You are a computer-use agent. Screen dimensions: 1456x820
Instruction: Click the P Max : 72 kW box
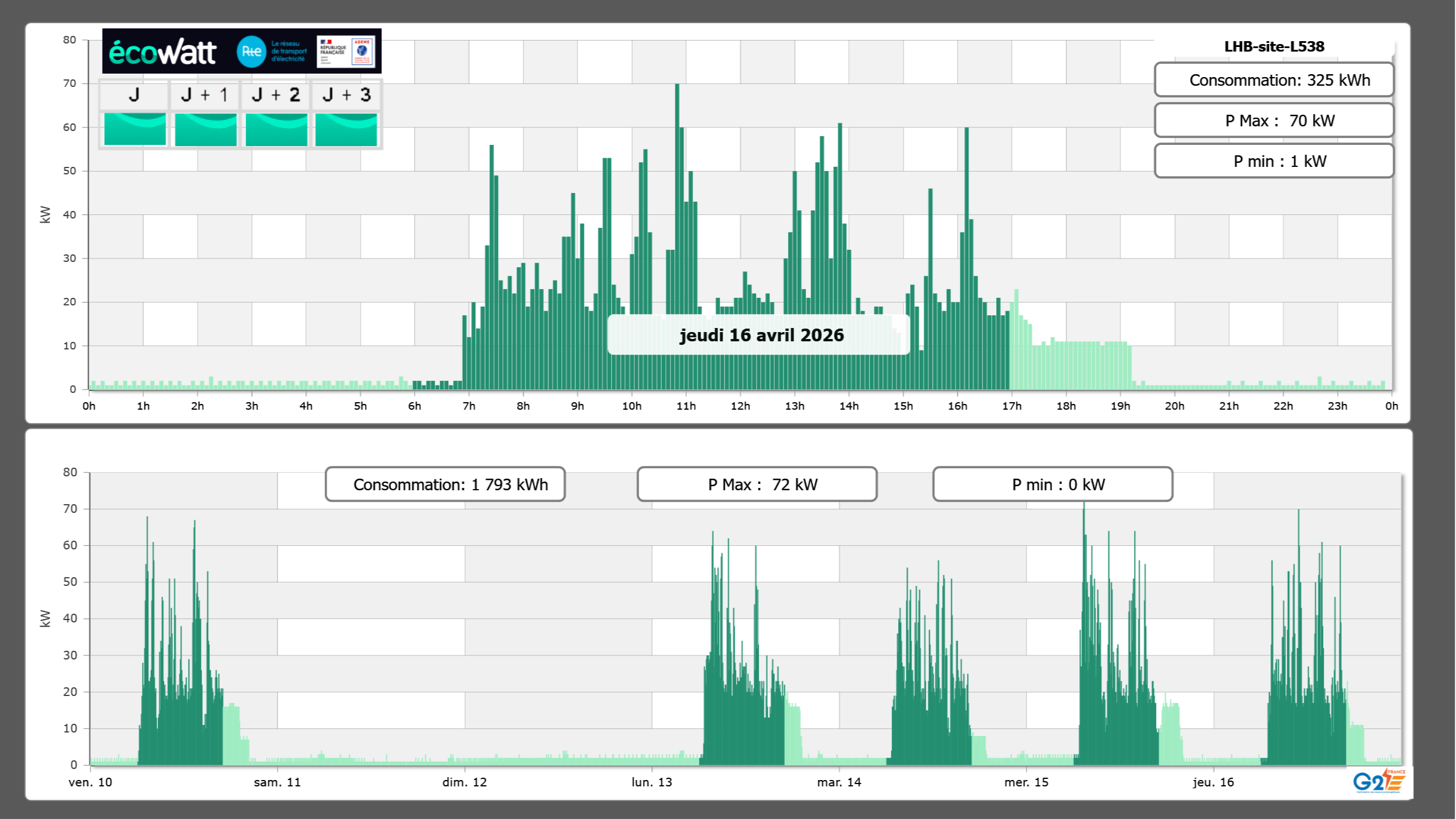click(757, 484)
